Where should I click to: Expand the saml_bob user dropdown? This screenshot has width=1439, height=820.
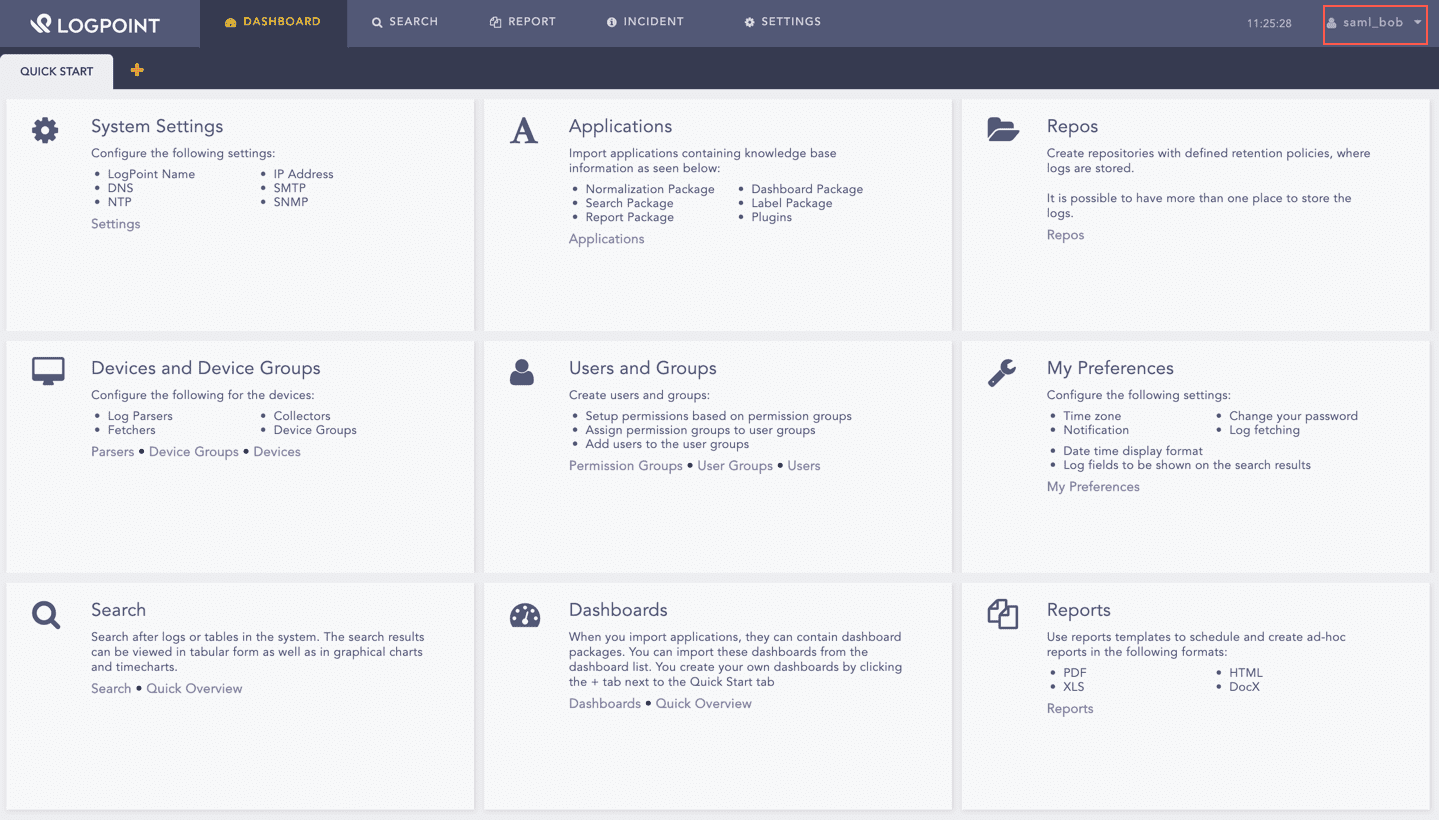point(1375,23)
